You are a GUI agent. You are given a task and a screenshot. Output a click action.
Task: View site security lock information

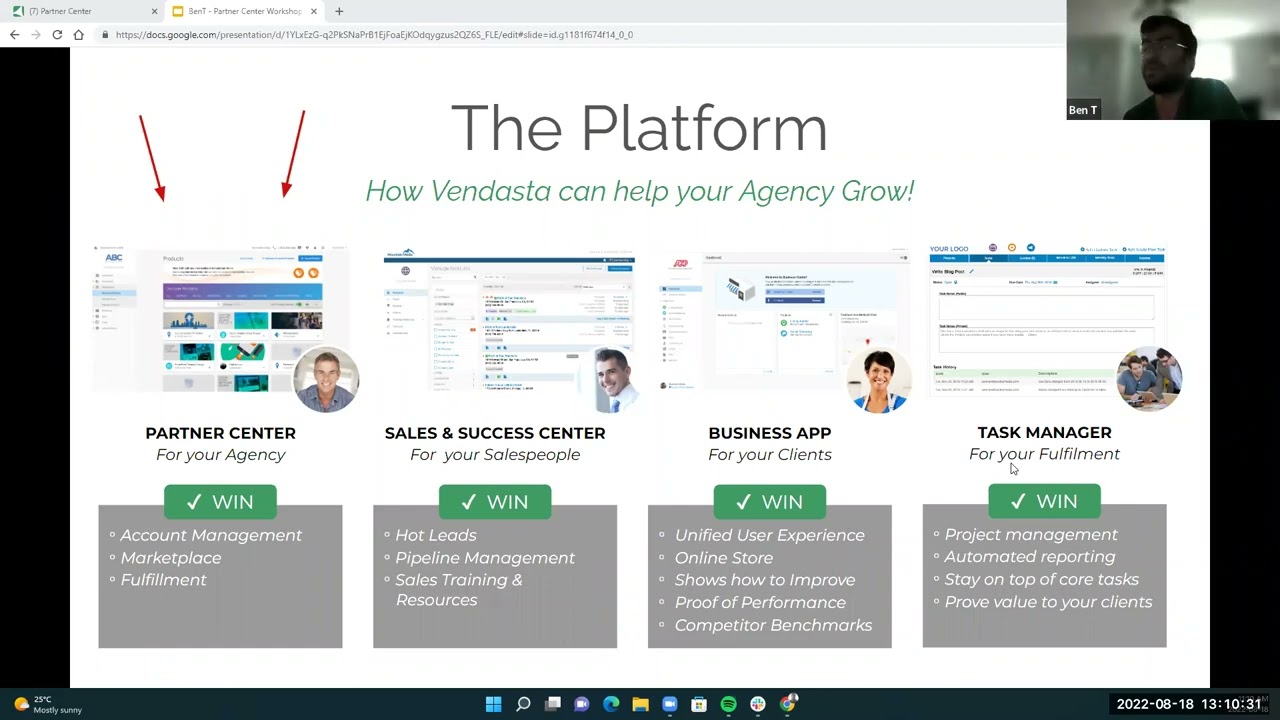(105, 35)
